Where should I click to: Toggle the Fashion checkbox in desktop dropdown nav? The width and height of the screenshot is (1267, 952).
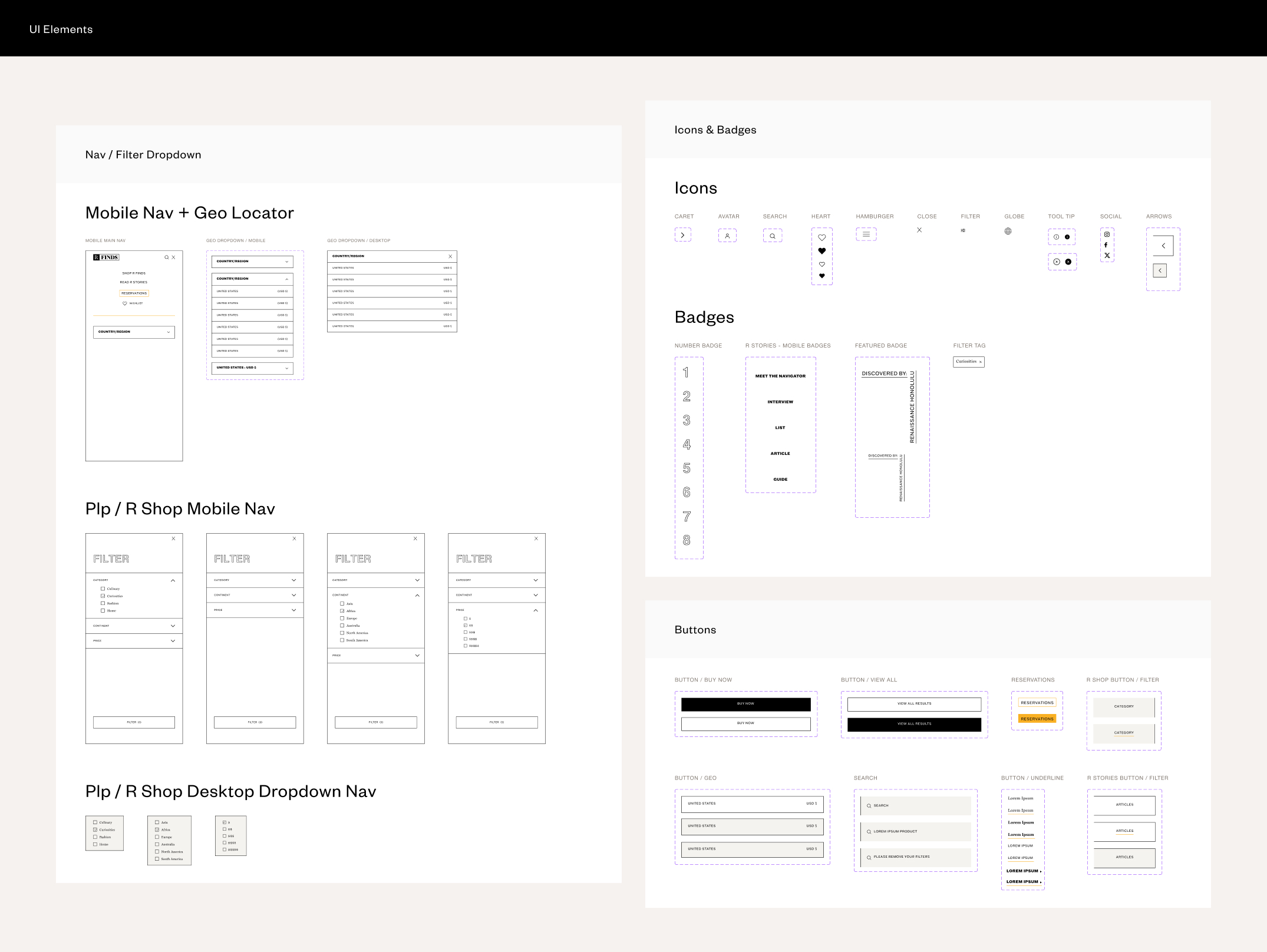coord(95,837)
